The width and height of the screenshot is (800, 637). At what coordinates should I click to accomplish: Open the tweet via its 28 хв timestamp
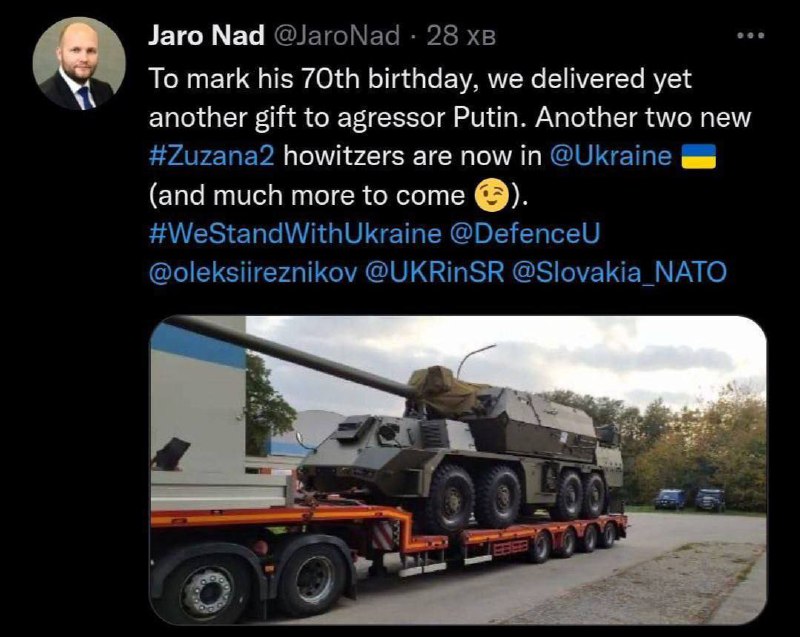click(462, 36)
